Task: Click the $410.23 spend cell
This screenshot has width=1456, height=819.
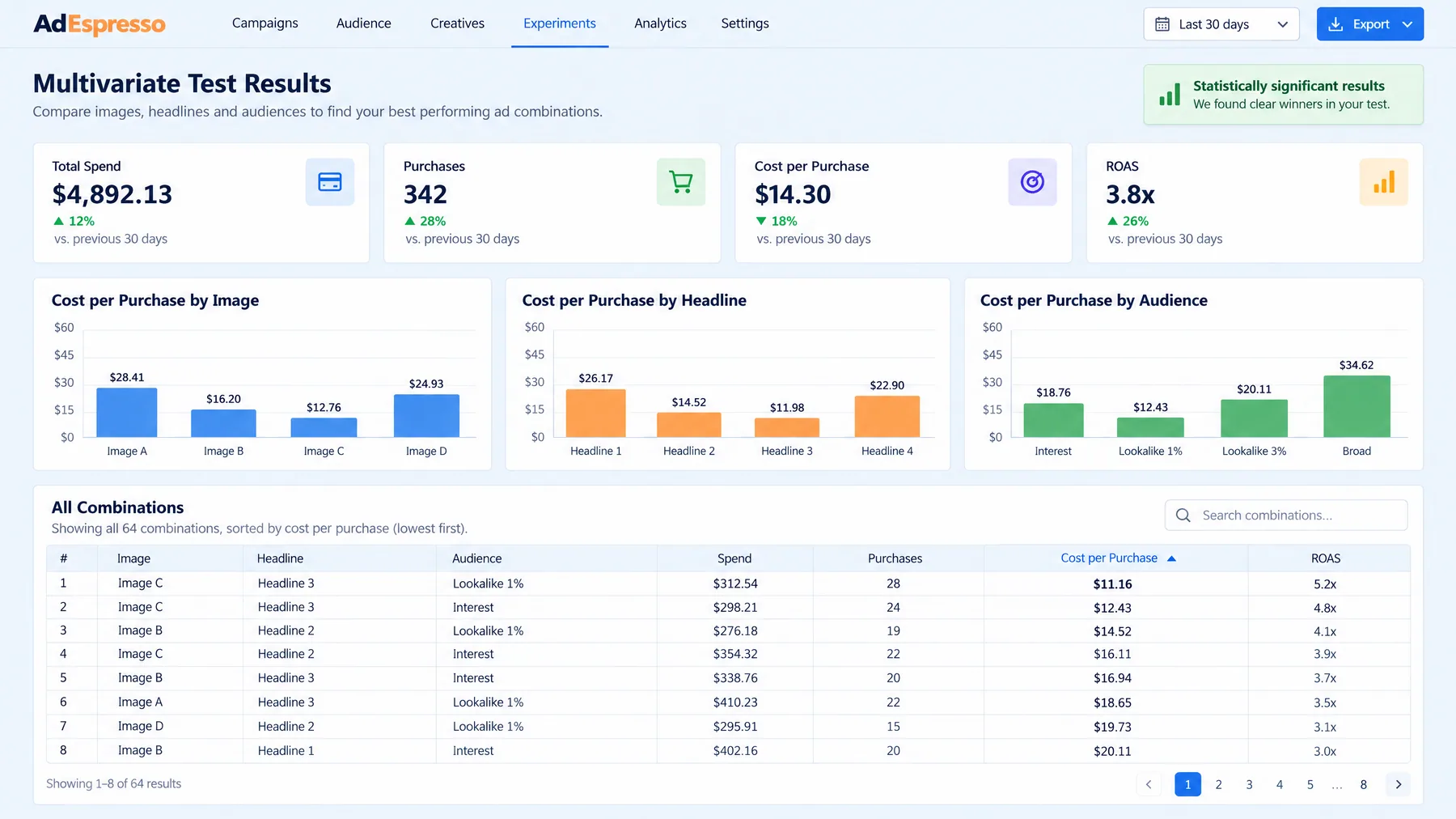Action: pyautogui.click(x=735, y=702)
